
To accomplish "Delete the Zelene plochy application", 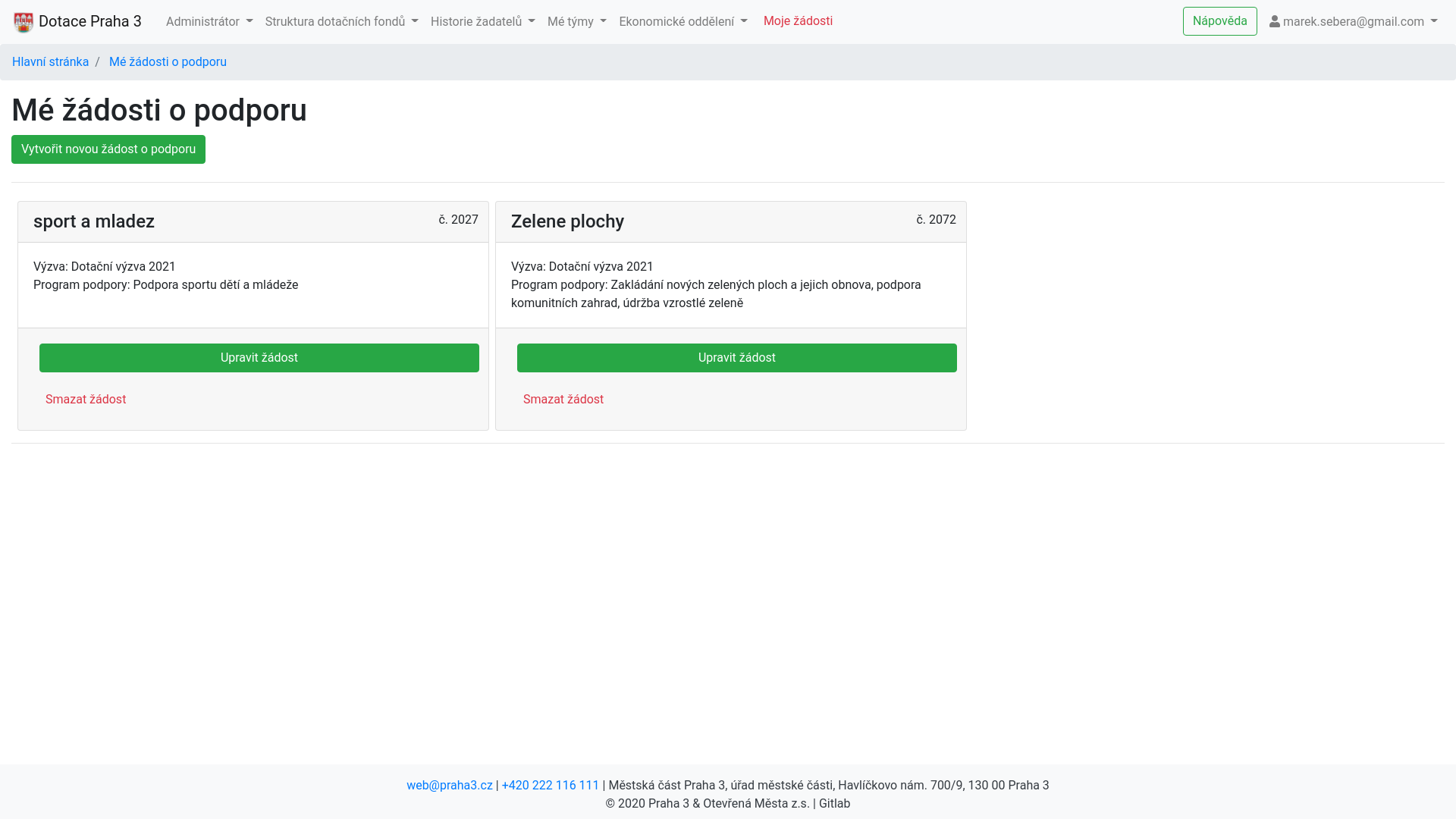I will [x=563, y=400].
